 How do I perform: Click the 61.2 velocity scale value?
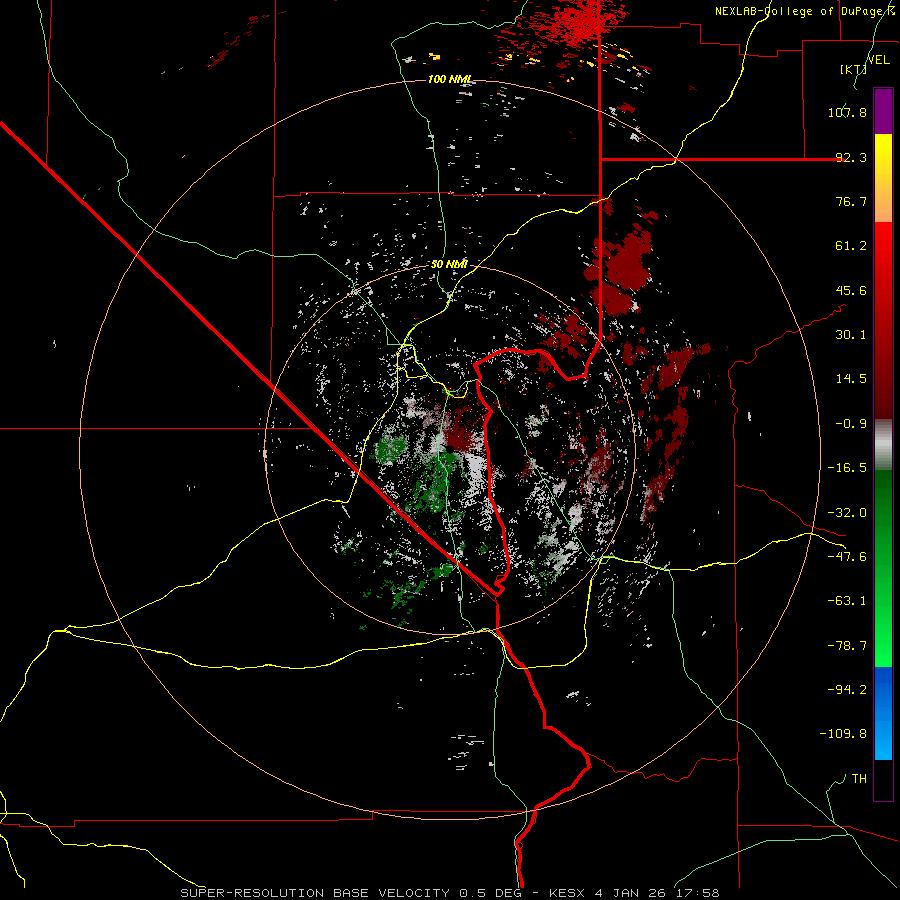coord(851,246)
